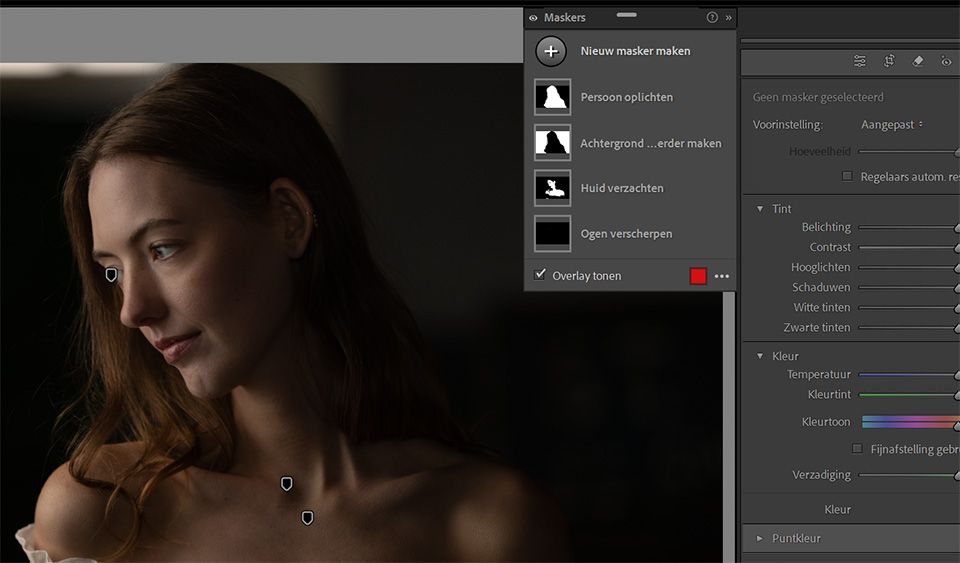Viewport: 960px width, 563px height.
Task: Select the Persoon oplichten mask
Action: click(x=626, y=97)
